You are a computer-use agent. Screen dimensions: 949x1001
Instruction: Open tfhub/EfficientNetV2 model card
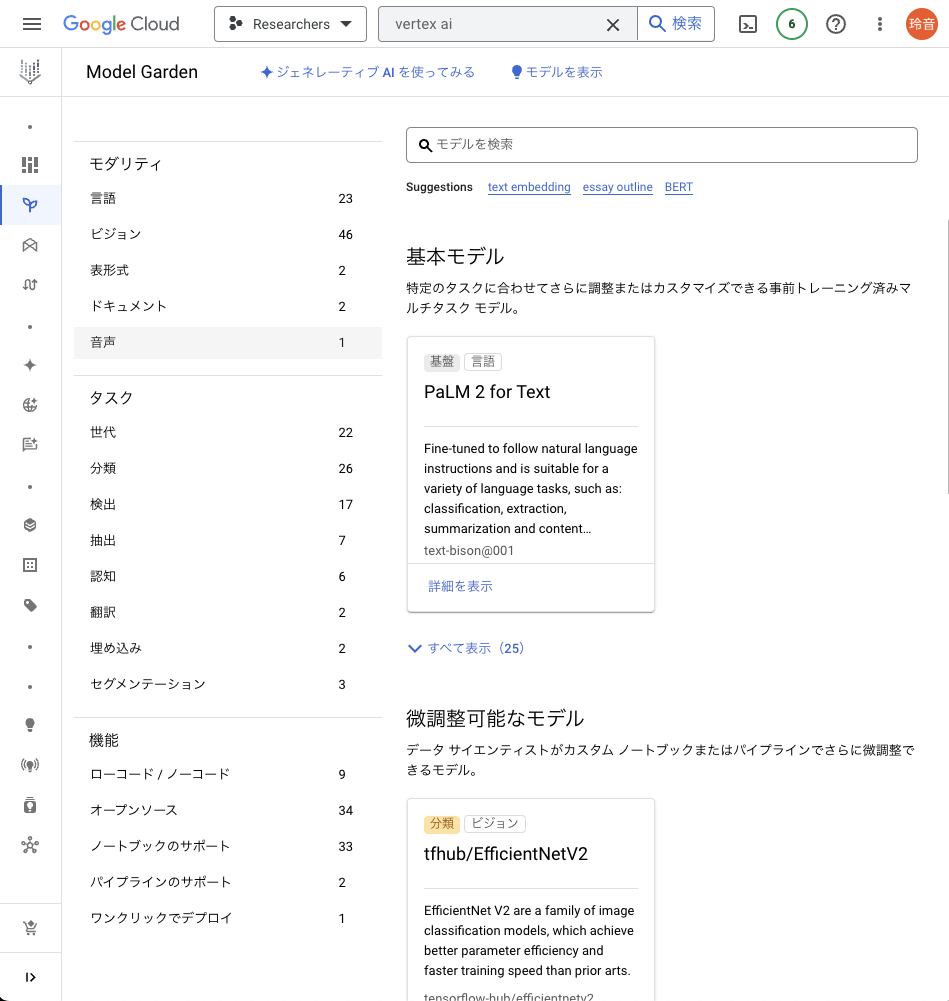coord(530,899)
